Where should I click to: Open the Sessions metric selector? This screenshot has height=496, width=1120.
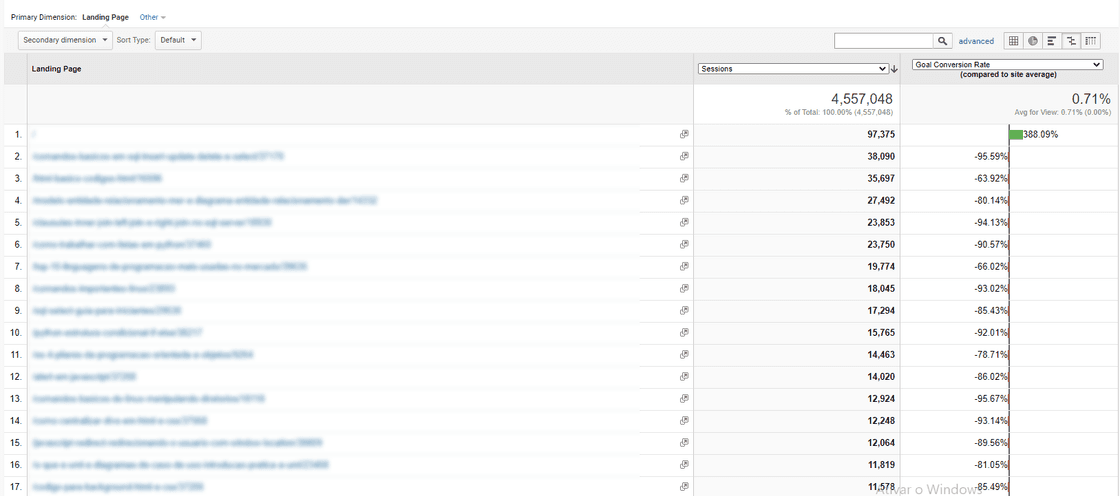792,68
